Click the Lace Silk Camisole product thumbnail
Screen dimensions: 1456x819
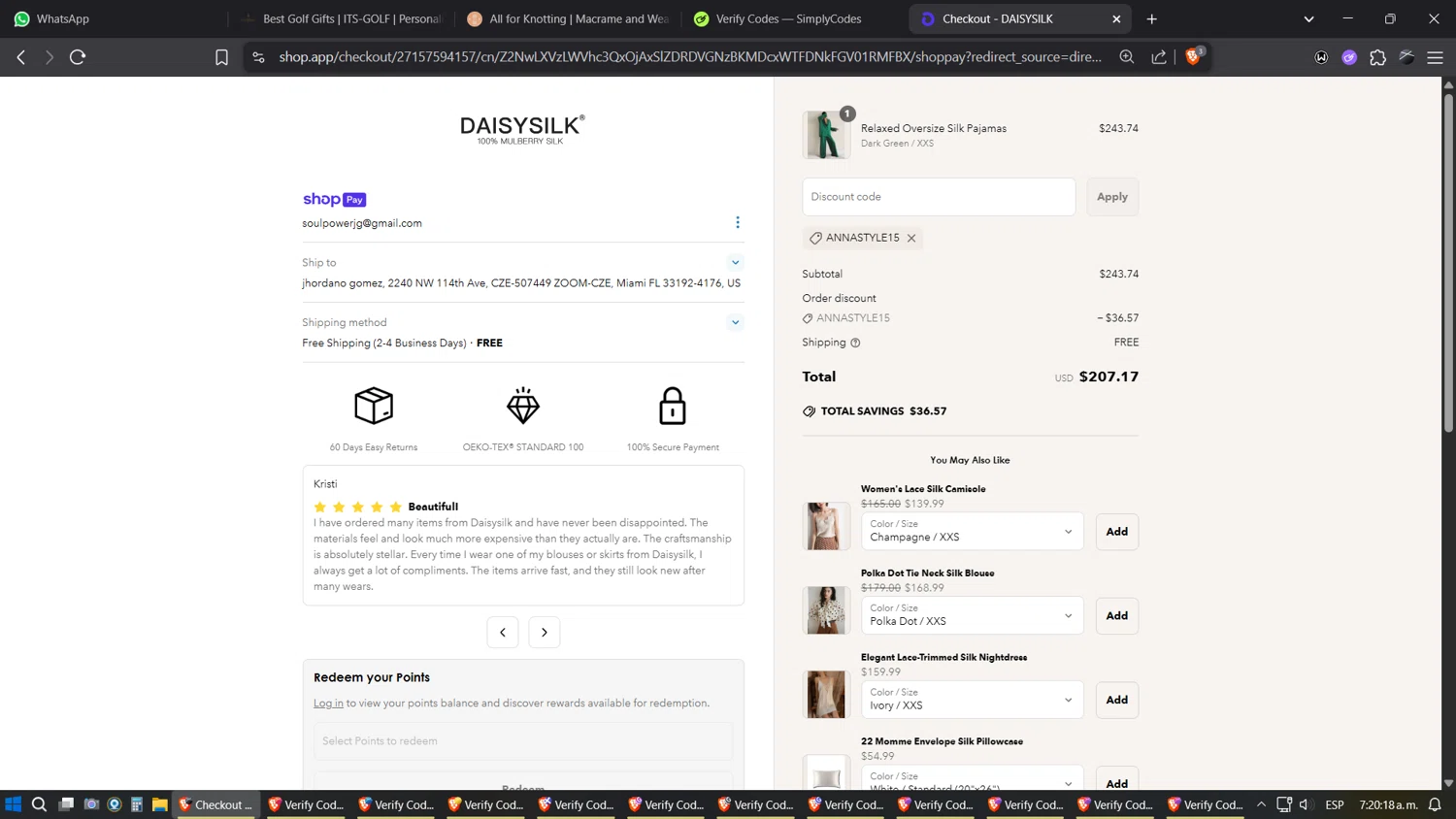826,526
